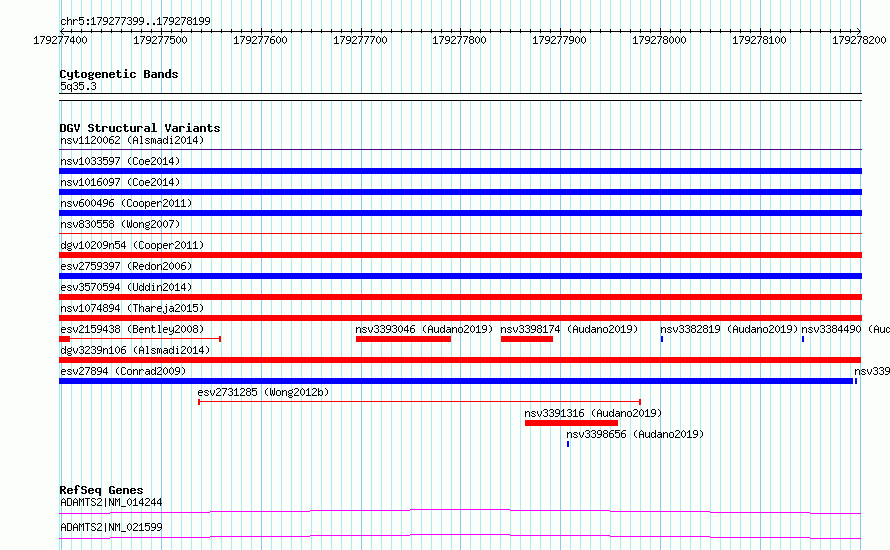Click the small blue nsv3398656 marker

[x=568, y=444]
